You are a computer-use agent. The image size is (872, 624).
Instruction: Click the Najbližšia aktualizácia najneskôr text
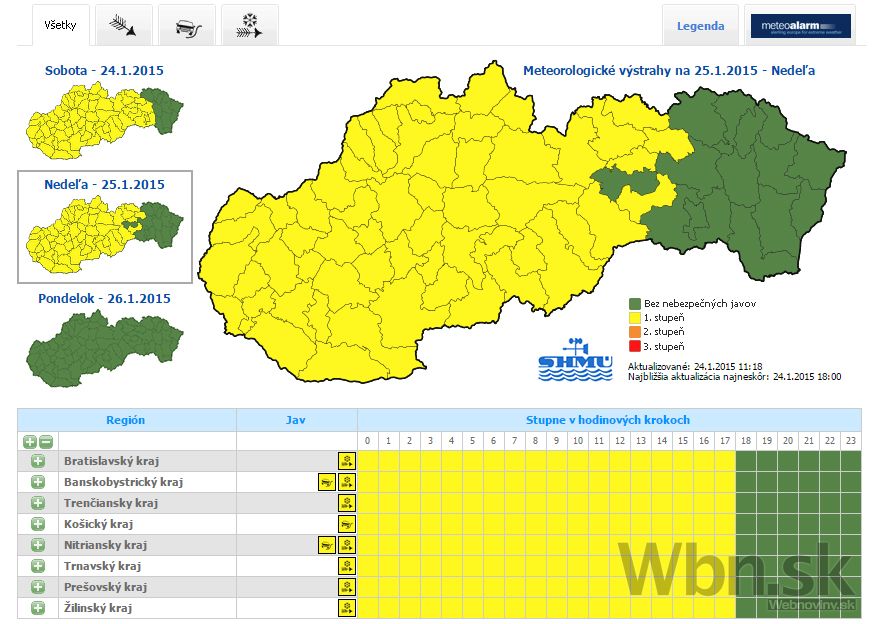click(735, 377)
